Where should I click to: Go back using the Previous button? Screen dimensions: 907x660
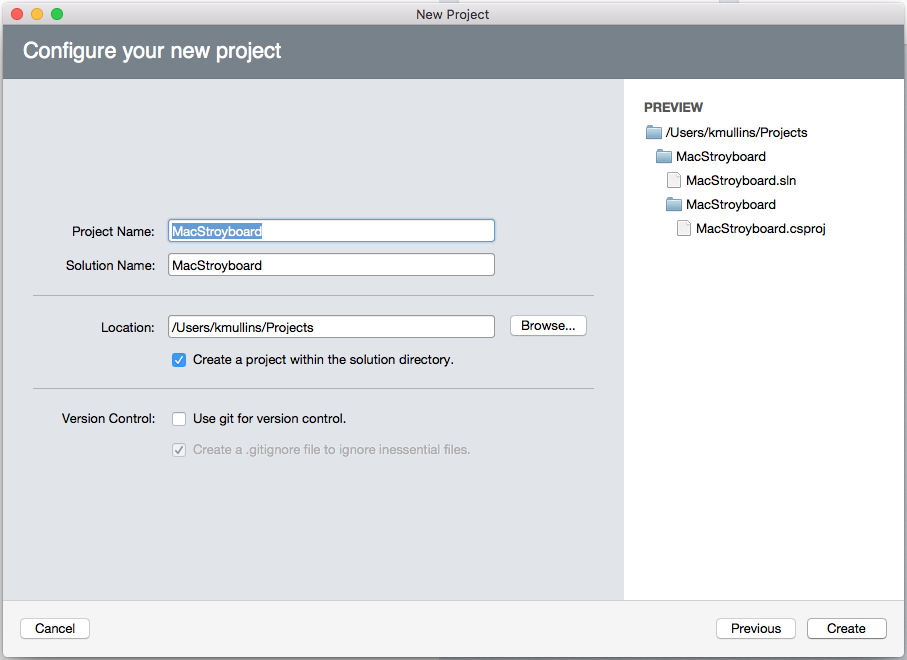[x=755, y=628]
